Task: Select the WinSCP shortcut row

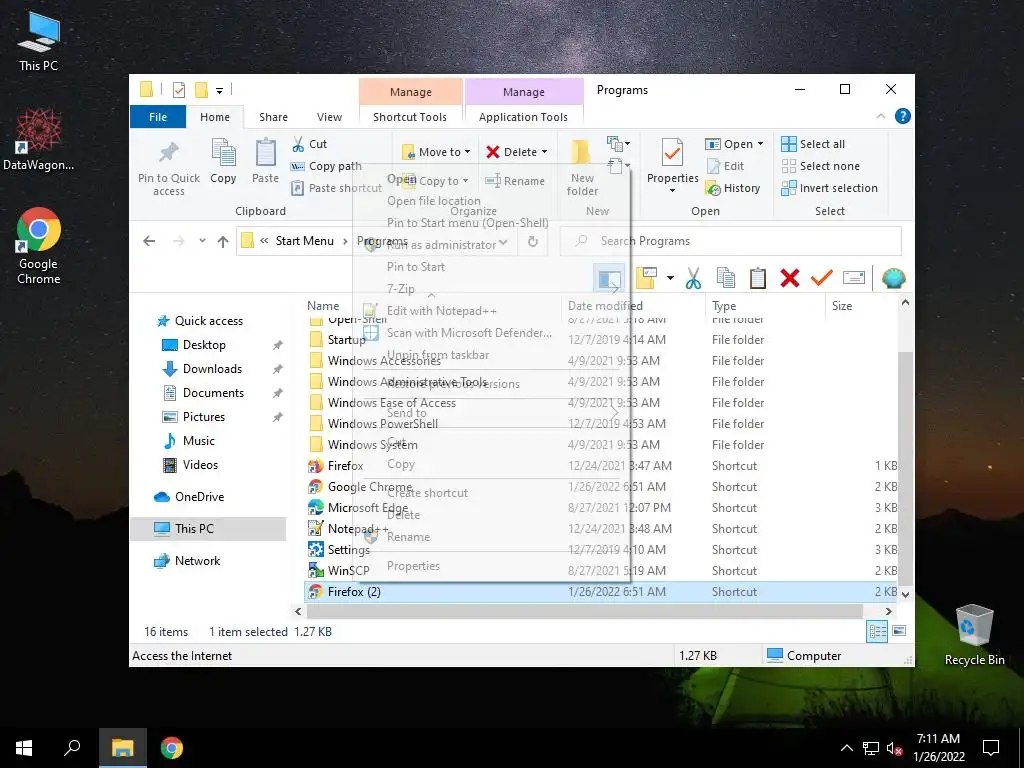Action: pyautogui.click(x=601, y=571)
